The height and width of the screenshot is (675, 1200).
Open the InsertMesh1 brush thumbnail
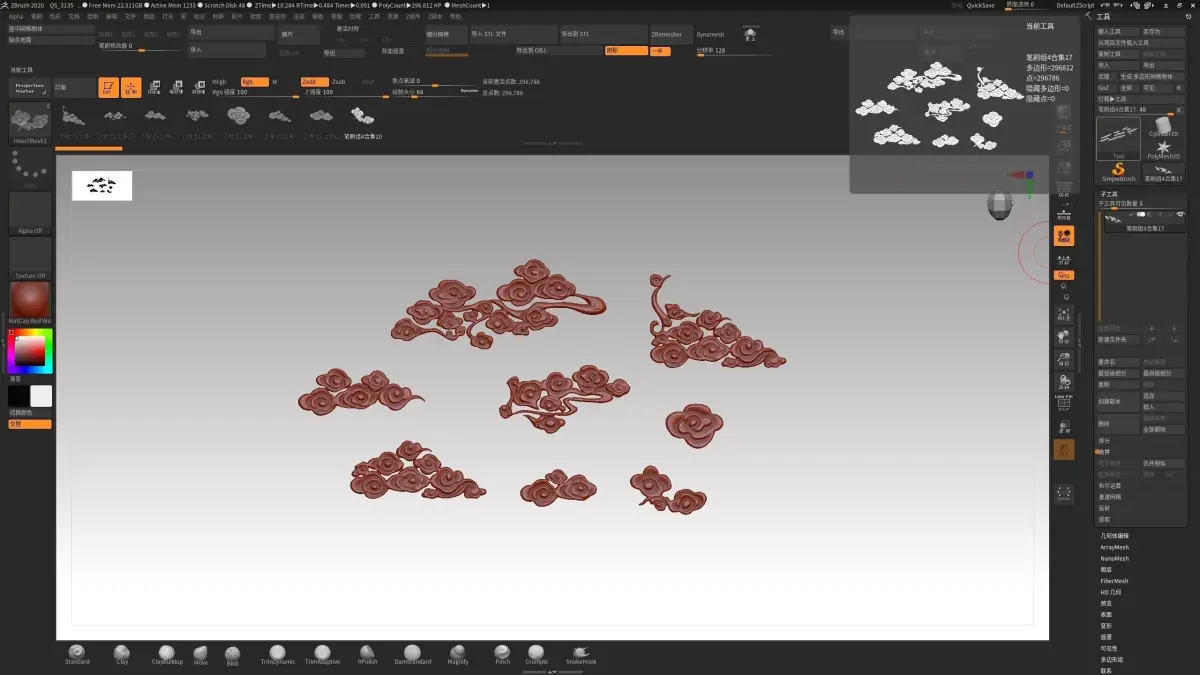click(x=30, y=124)
